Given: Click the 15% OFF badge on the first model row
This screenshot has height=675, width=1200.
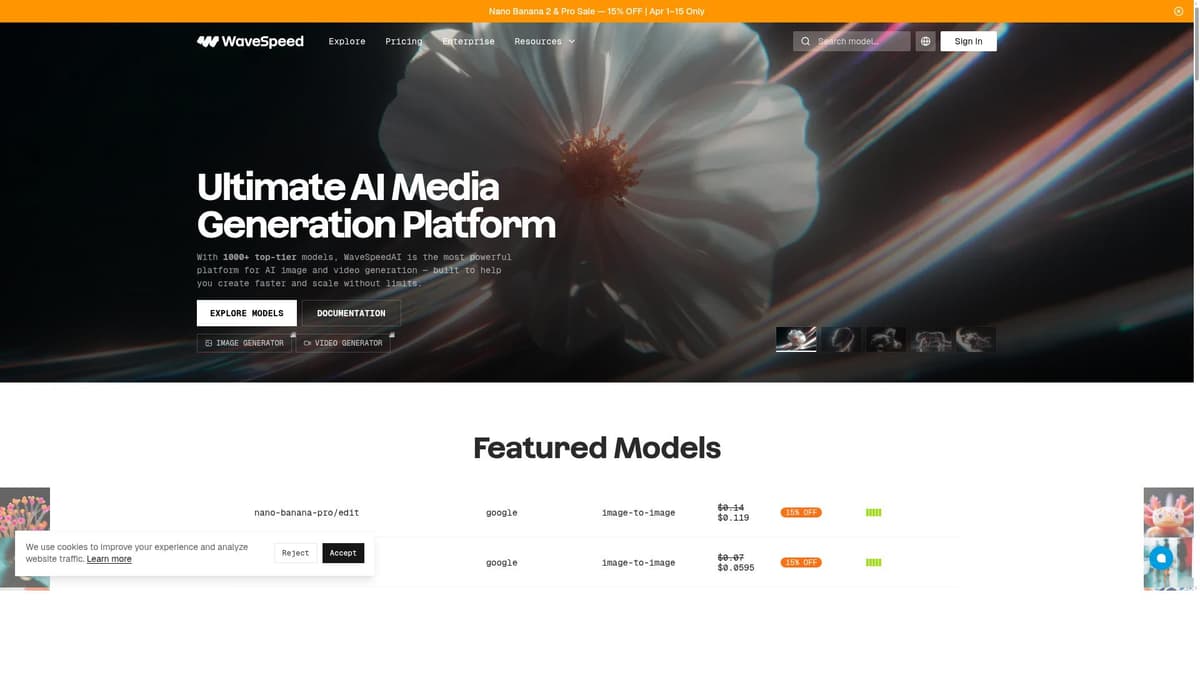Looking at the screenshot, I should 801,513.
